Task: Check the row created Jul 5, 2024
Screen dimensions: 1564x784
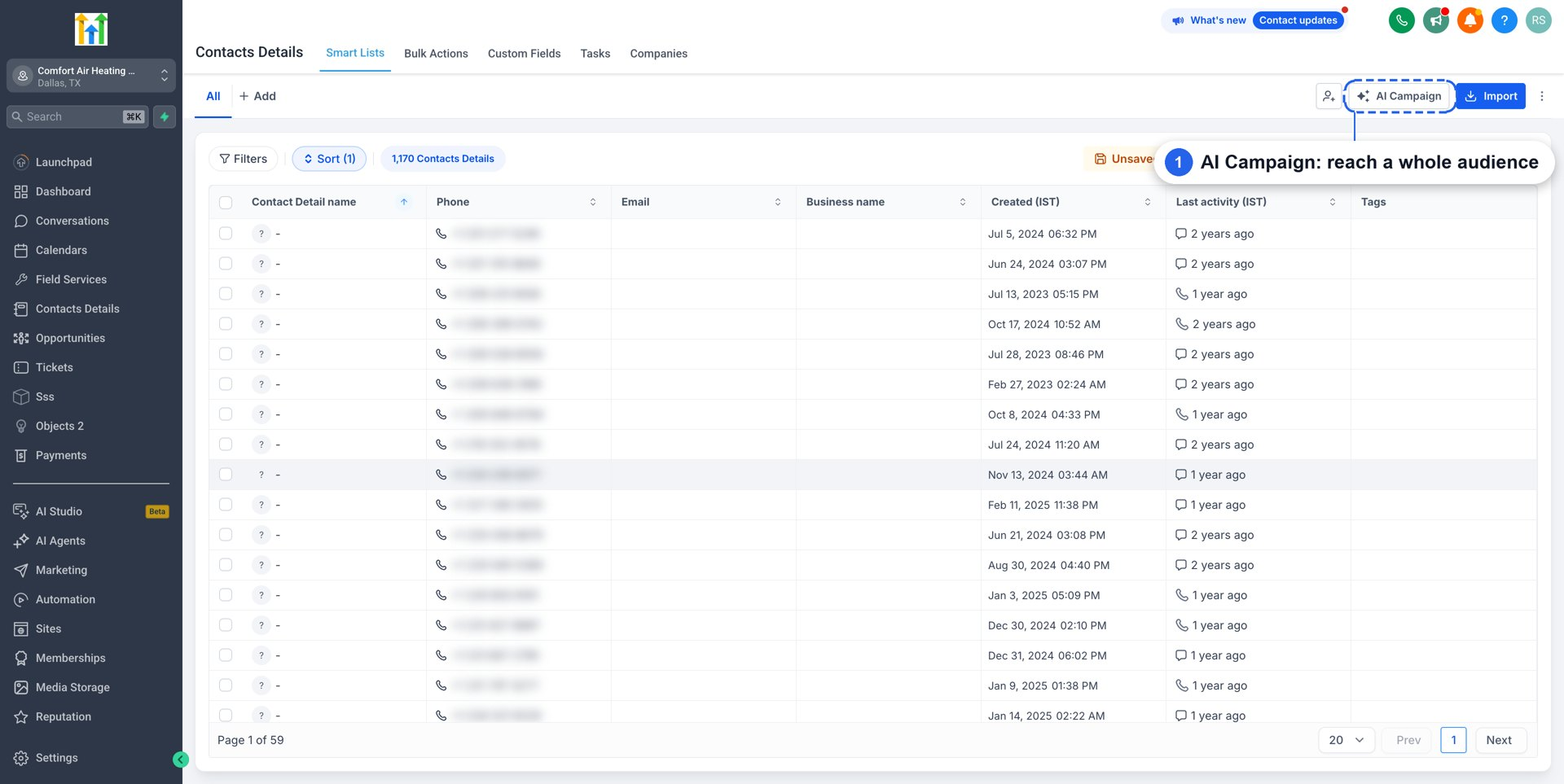Action: tap(226, 234)
